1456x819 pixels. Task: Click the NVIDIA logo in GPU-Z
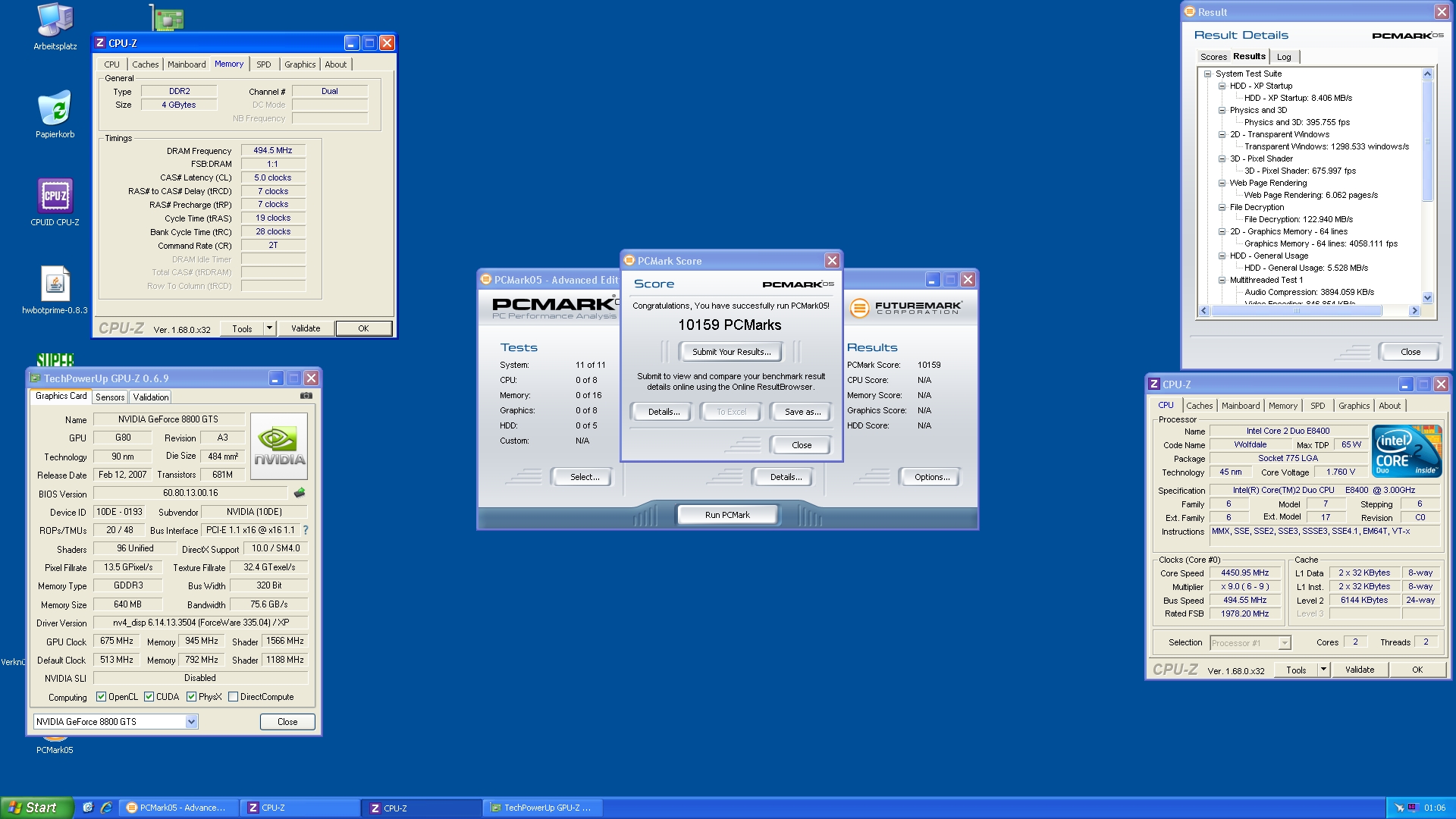coord(279,446)
